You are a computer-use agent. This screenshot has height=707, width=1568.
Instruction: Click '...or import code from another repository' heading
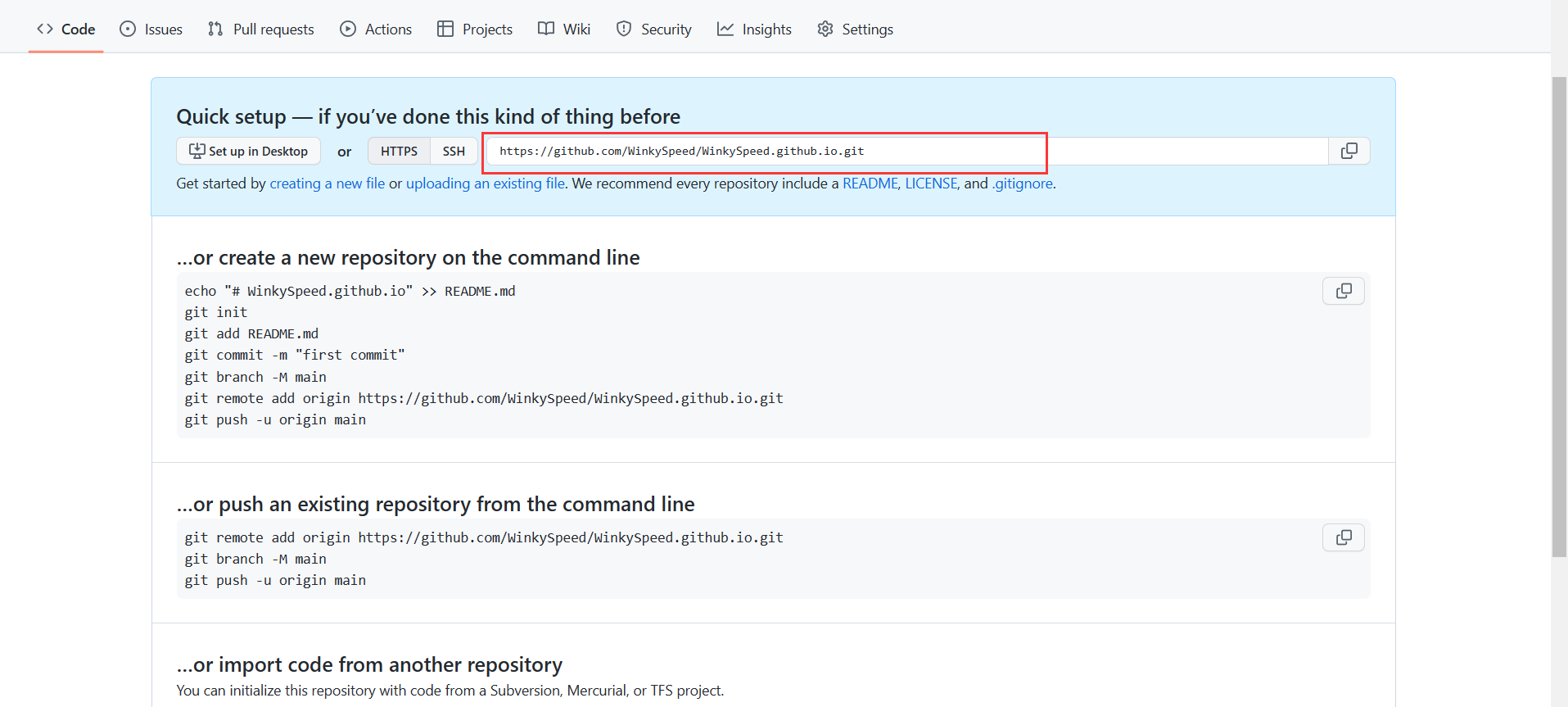point(369,664)
